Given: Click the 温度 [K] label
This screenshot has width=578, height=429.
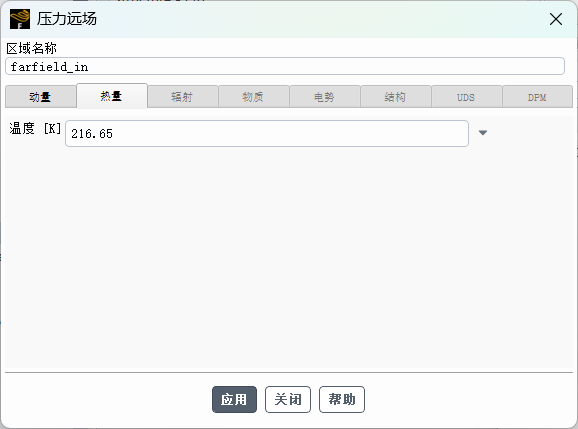Looking at the screenshot, I should [x=35, y=129].
